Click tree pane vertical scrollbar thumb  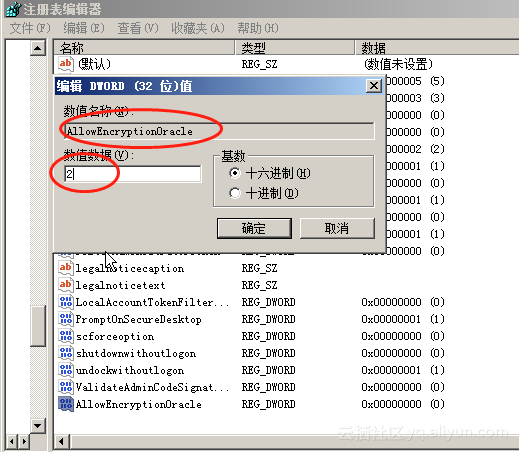[38, 326]
